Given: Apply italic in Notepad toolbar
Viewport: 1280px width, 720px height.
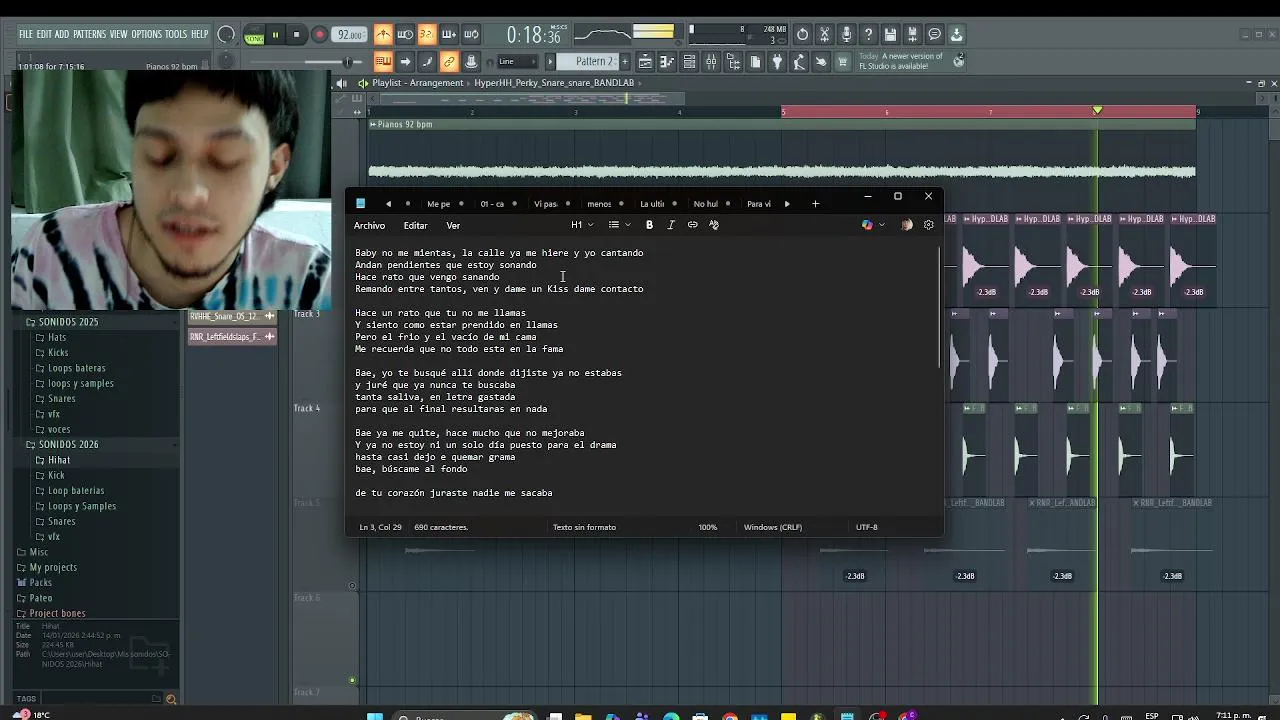Looking at the screenshot, I should 671,225.
